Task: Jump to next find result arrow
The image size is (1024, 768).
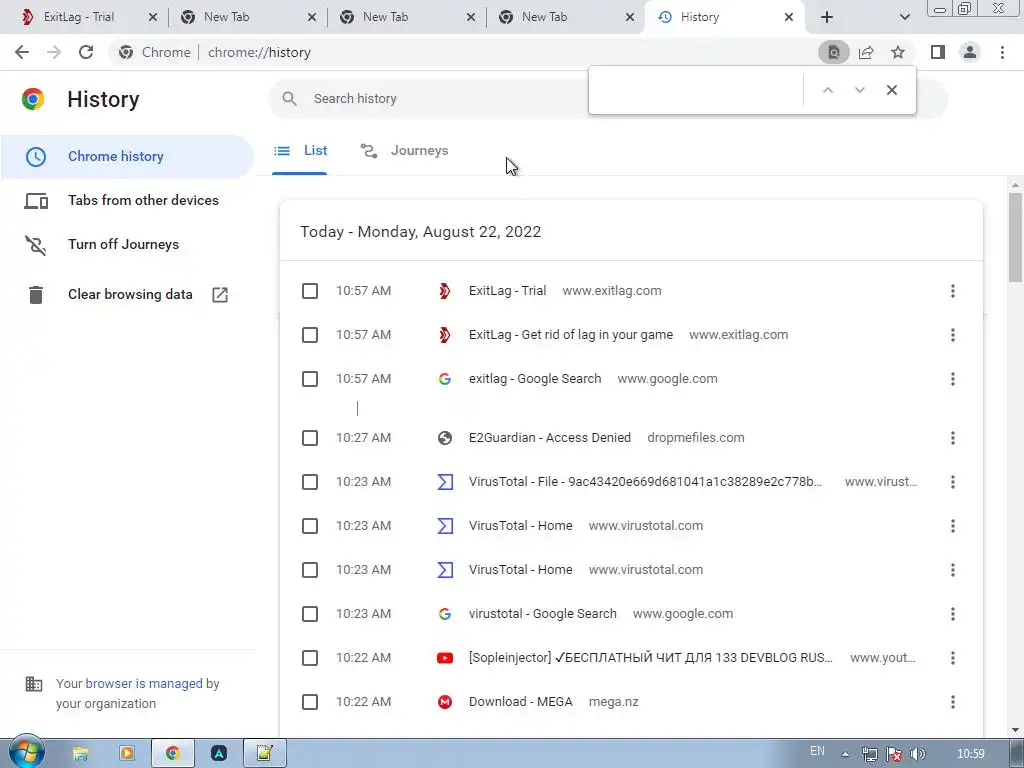Action: click(x=859, y=90)
